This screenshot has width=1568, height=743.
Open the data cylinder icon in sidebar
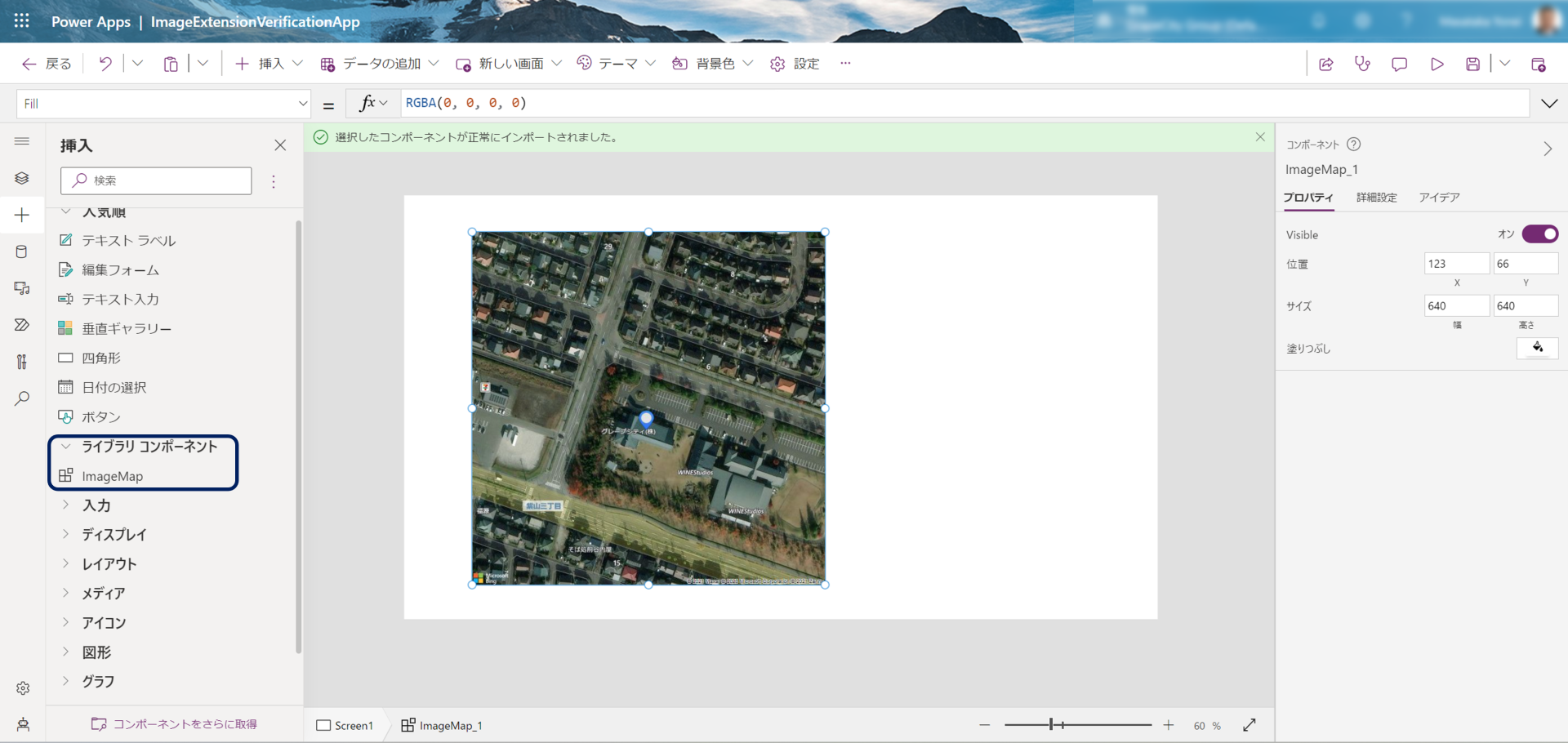[x=22, y=251]
